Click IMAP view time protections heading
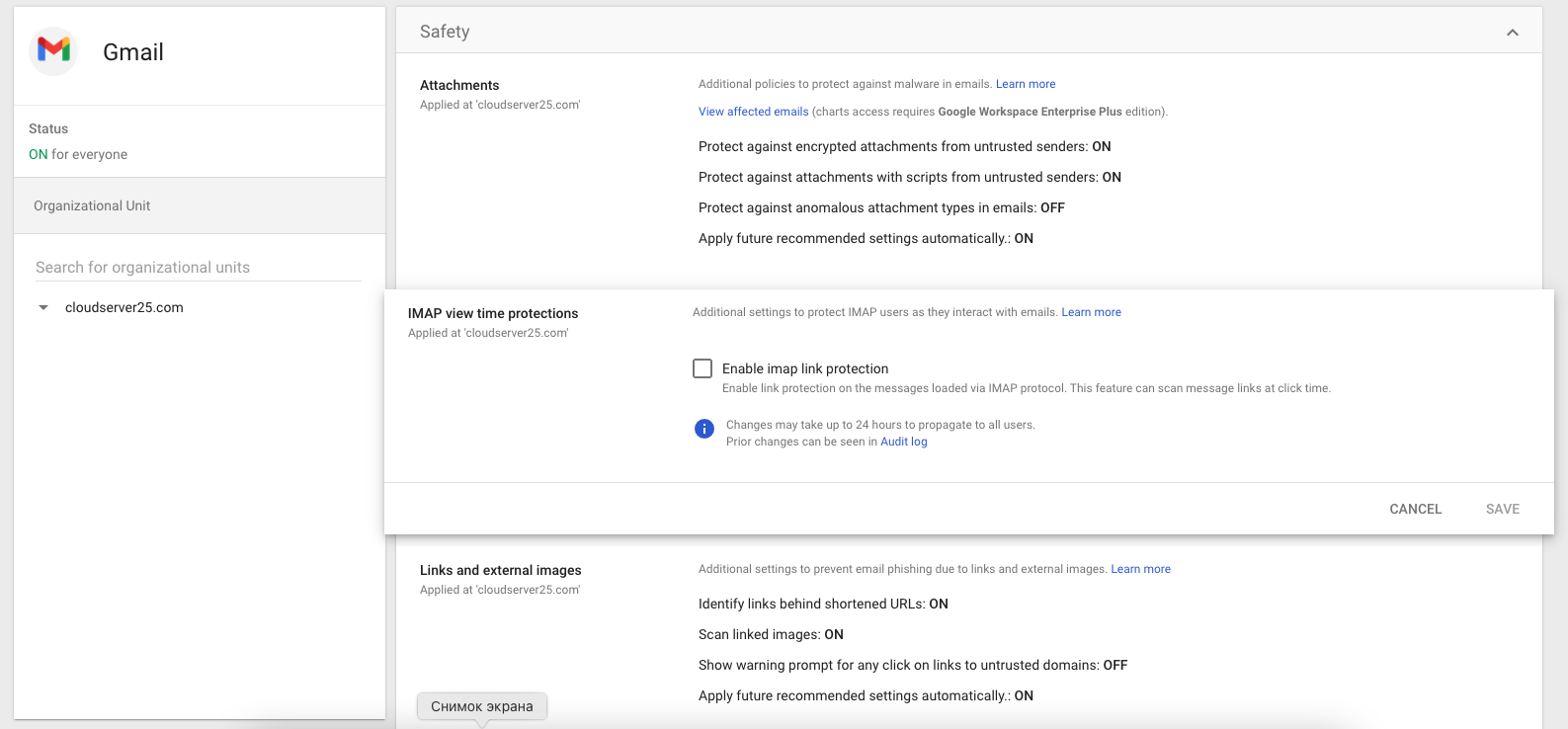Viewport: 1568px width, 729px height. tap(493, 313)
